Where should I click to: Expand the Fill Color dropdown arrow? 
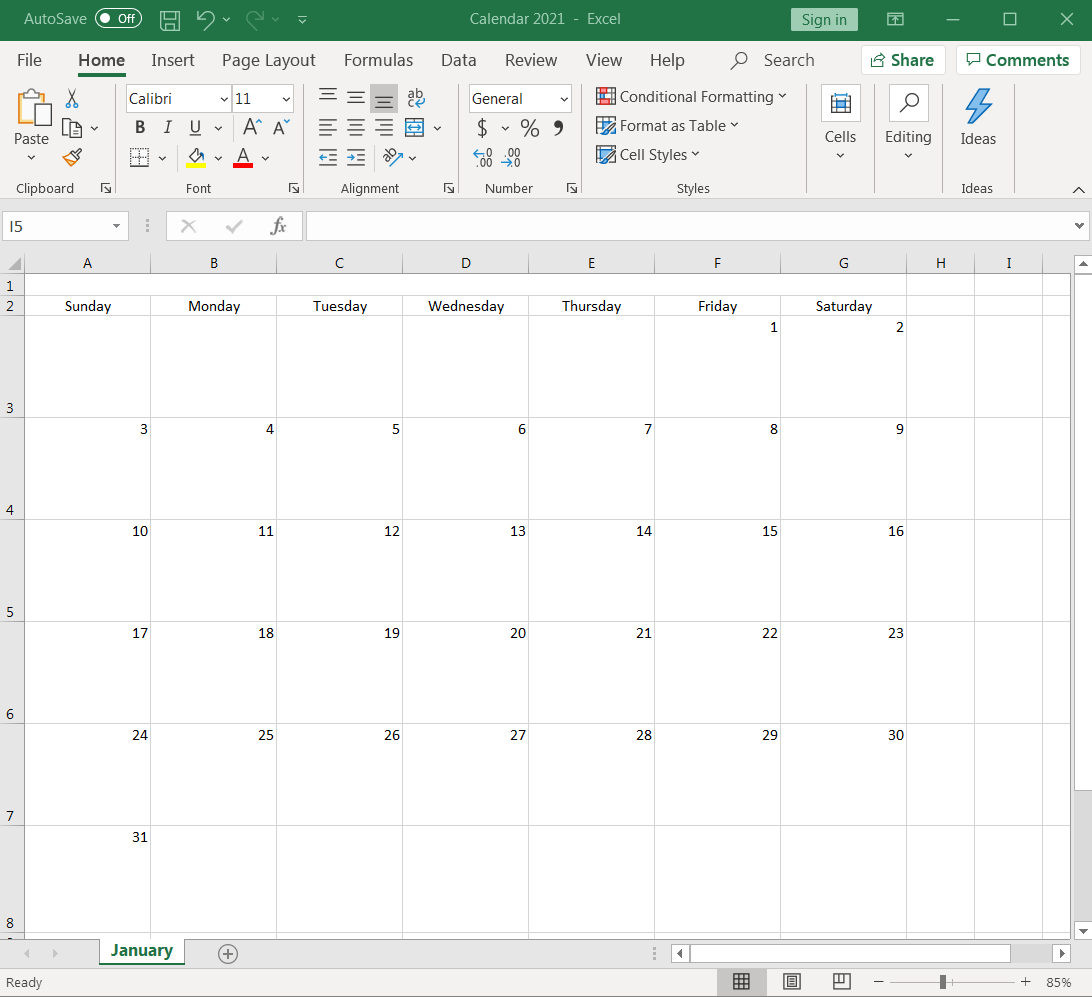(x=218, y=157)
